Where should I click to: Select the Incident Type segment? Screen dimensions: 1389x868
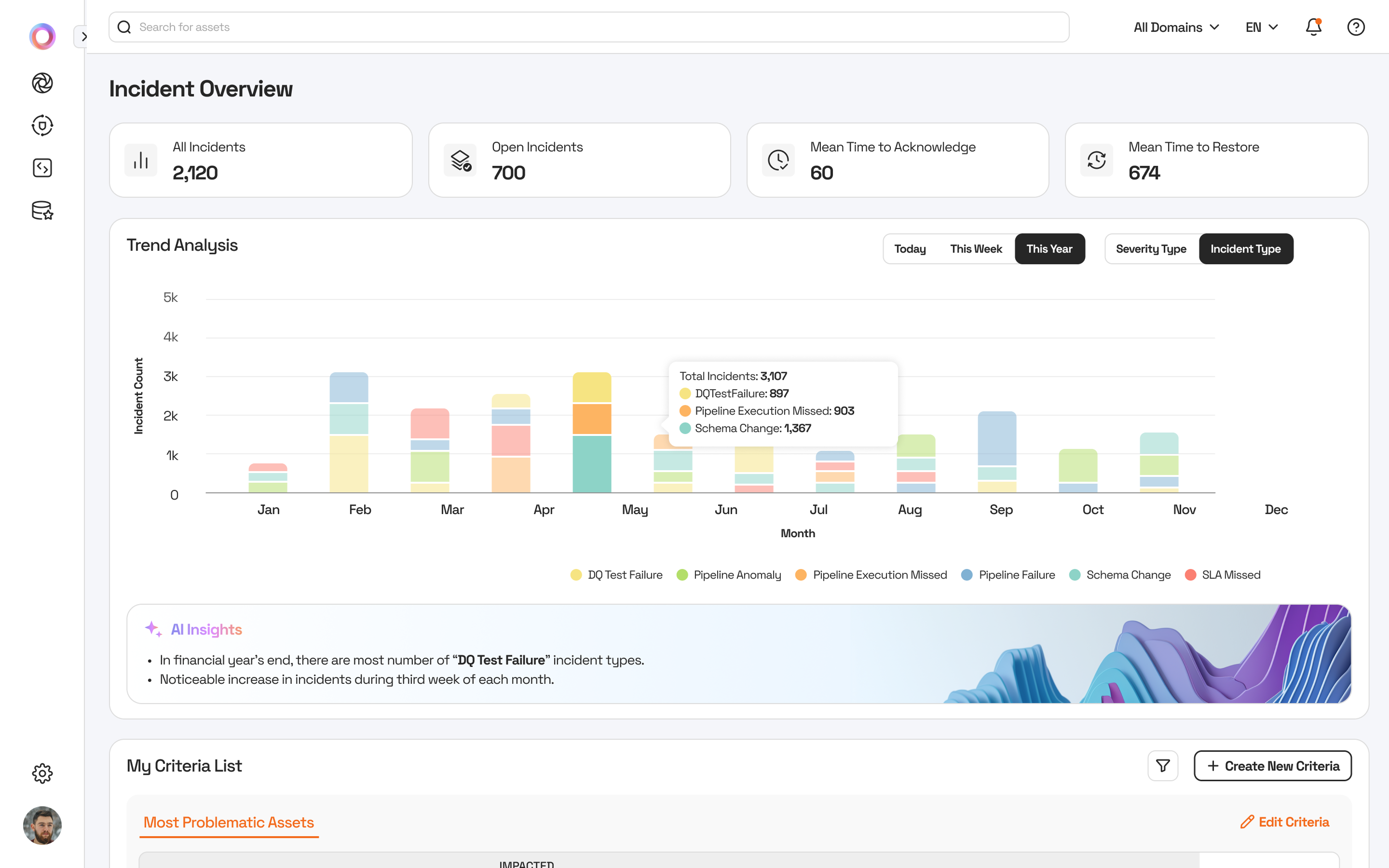(1245, 248)
